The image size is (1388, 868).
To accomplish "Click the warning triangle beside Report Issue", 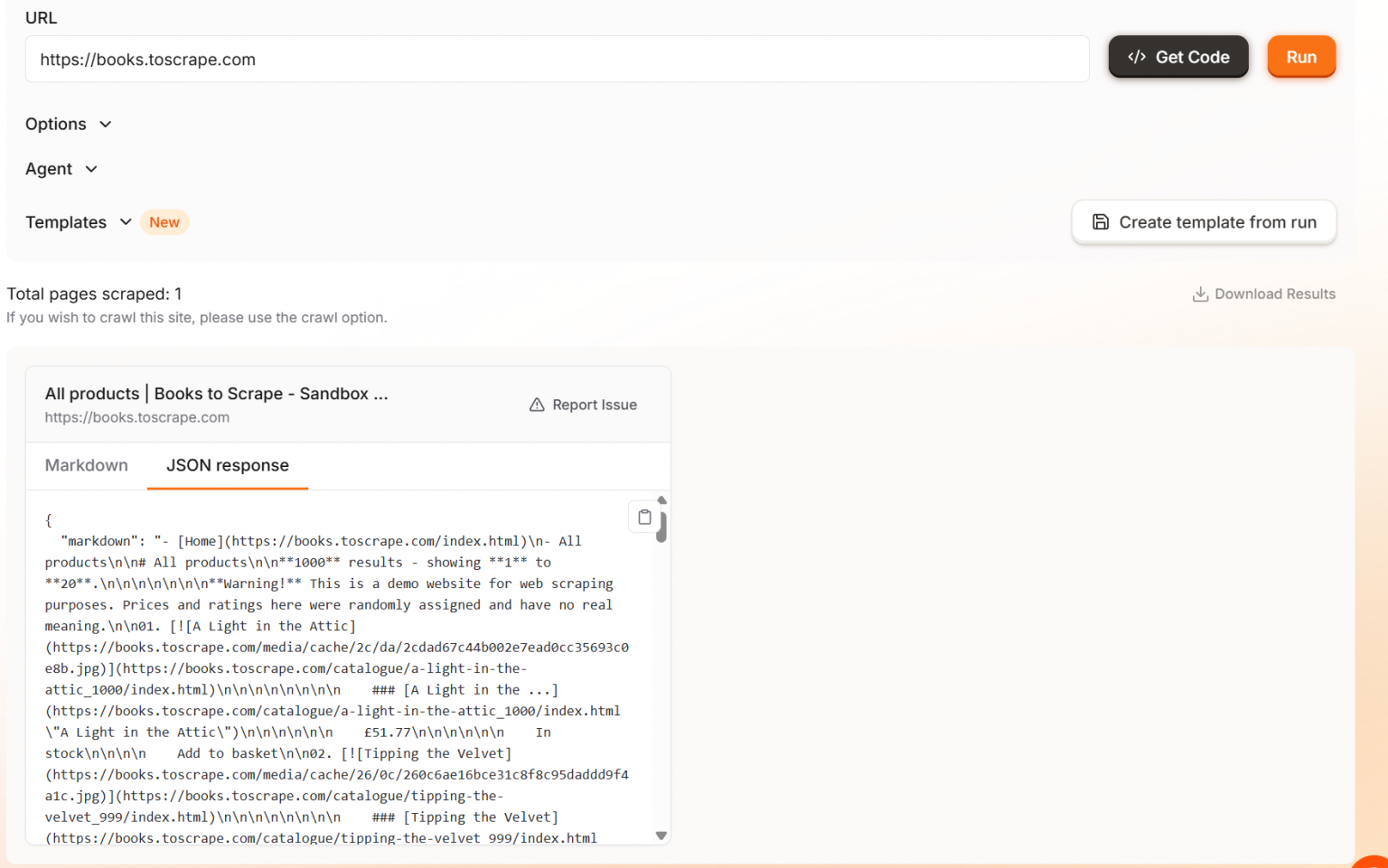I will coord(538,404).
